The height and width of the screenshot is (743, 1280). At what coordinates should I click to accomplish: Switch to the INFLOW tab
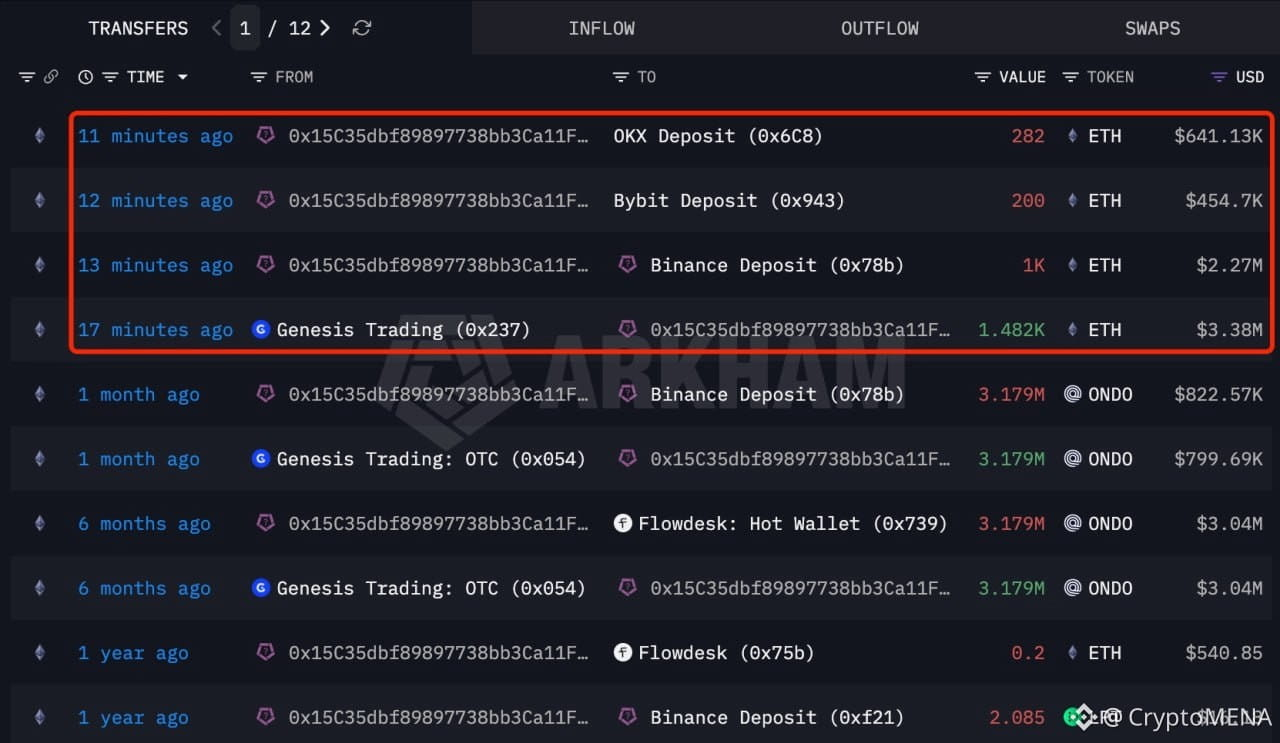601,28
